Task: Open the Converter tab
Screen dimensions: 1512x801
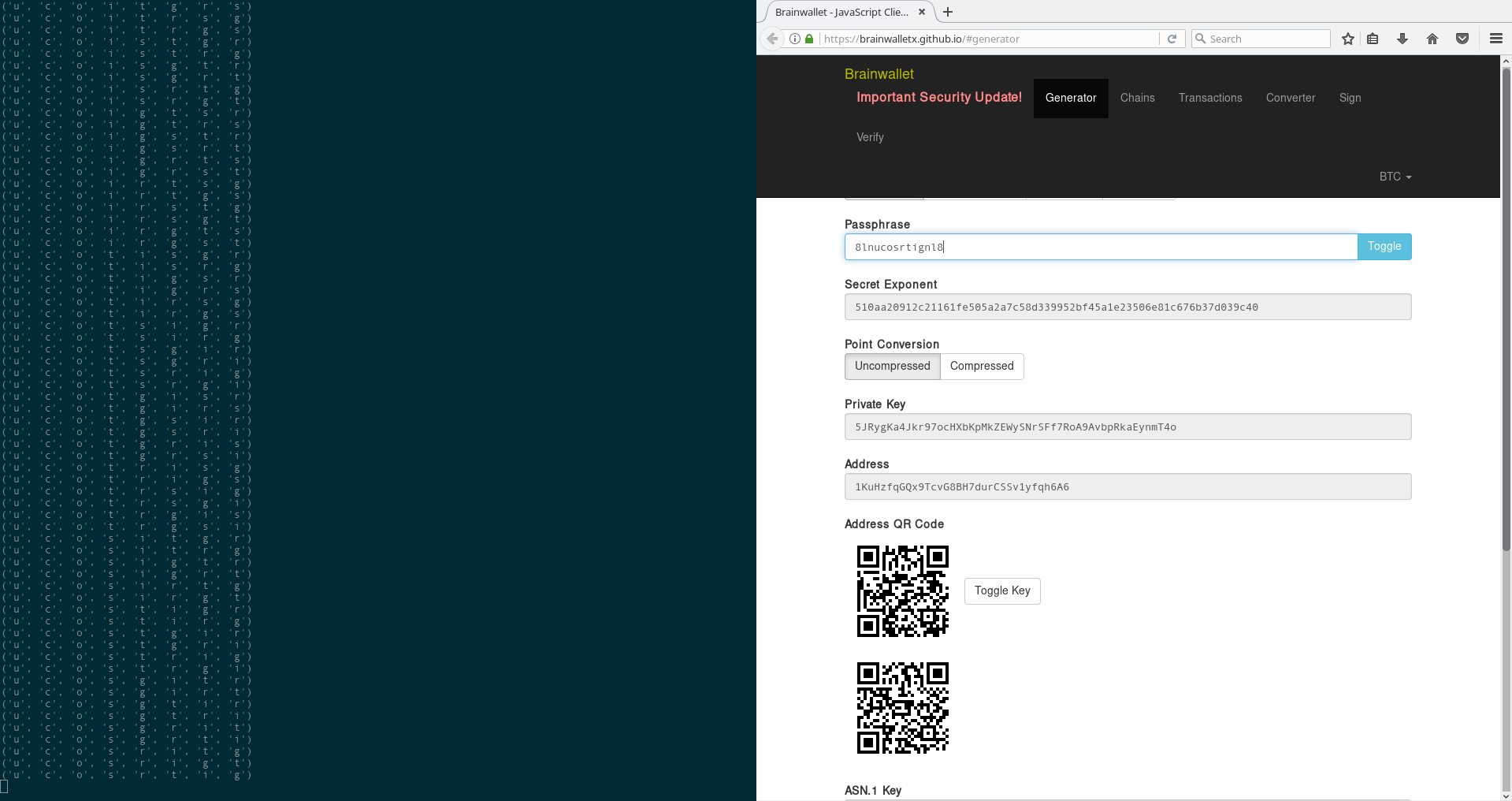Action: click(x=1291, y=99)
